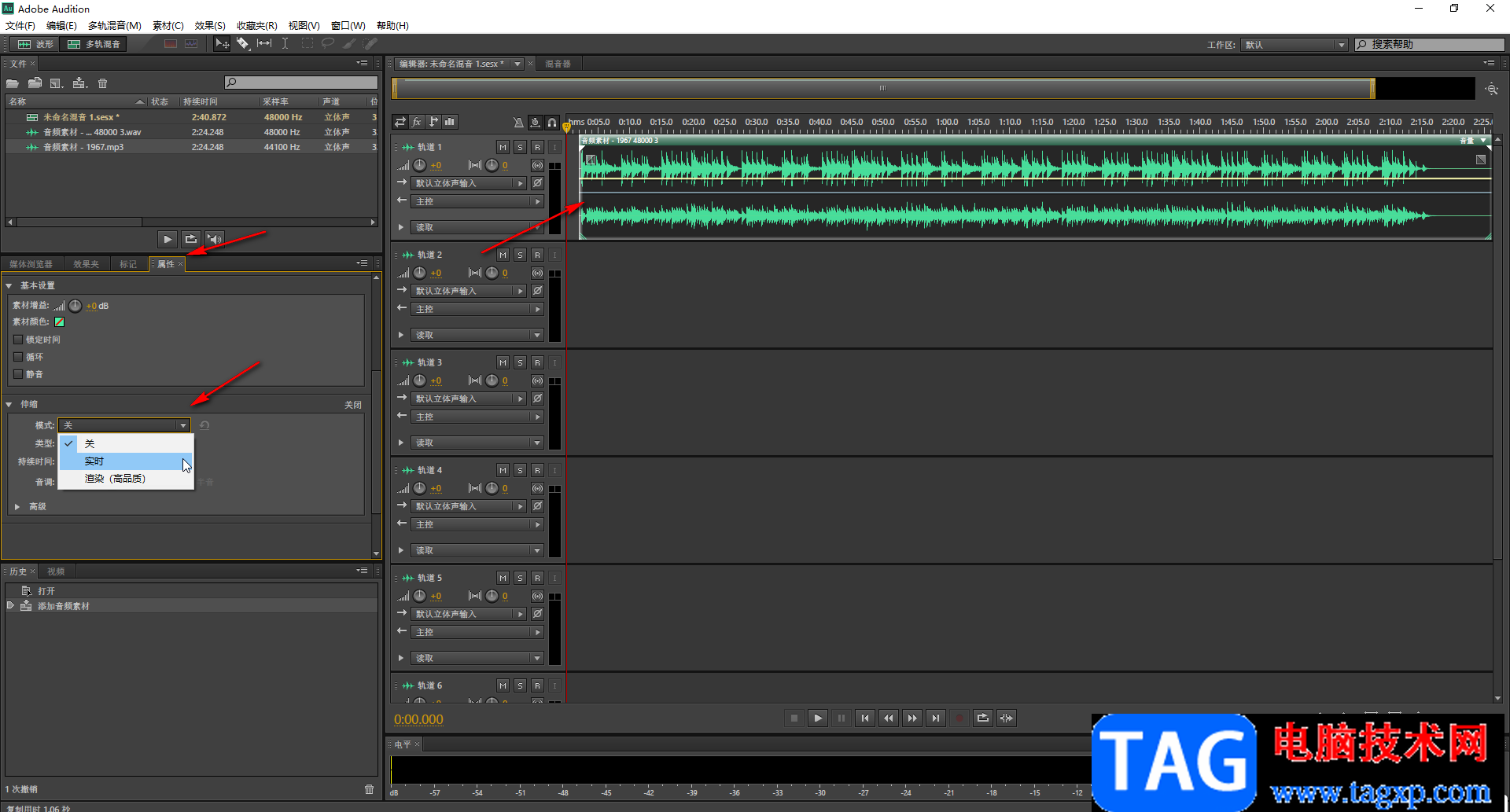Image resolution: width=1510 pixels, height=812 pixels.
Task: Enable the 静音 mute checkbox
Action: click(18, 374)
